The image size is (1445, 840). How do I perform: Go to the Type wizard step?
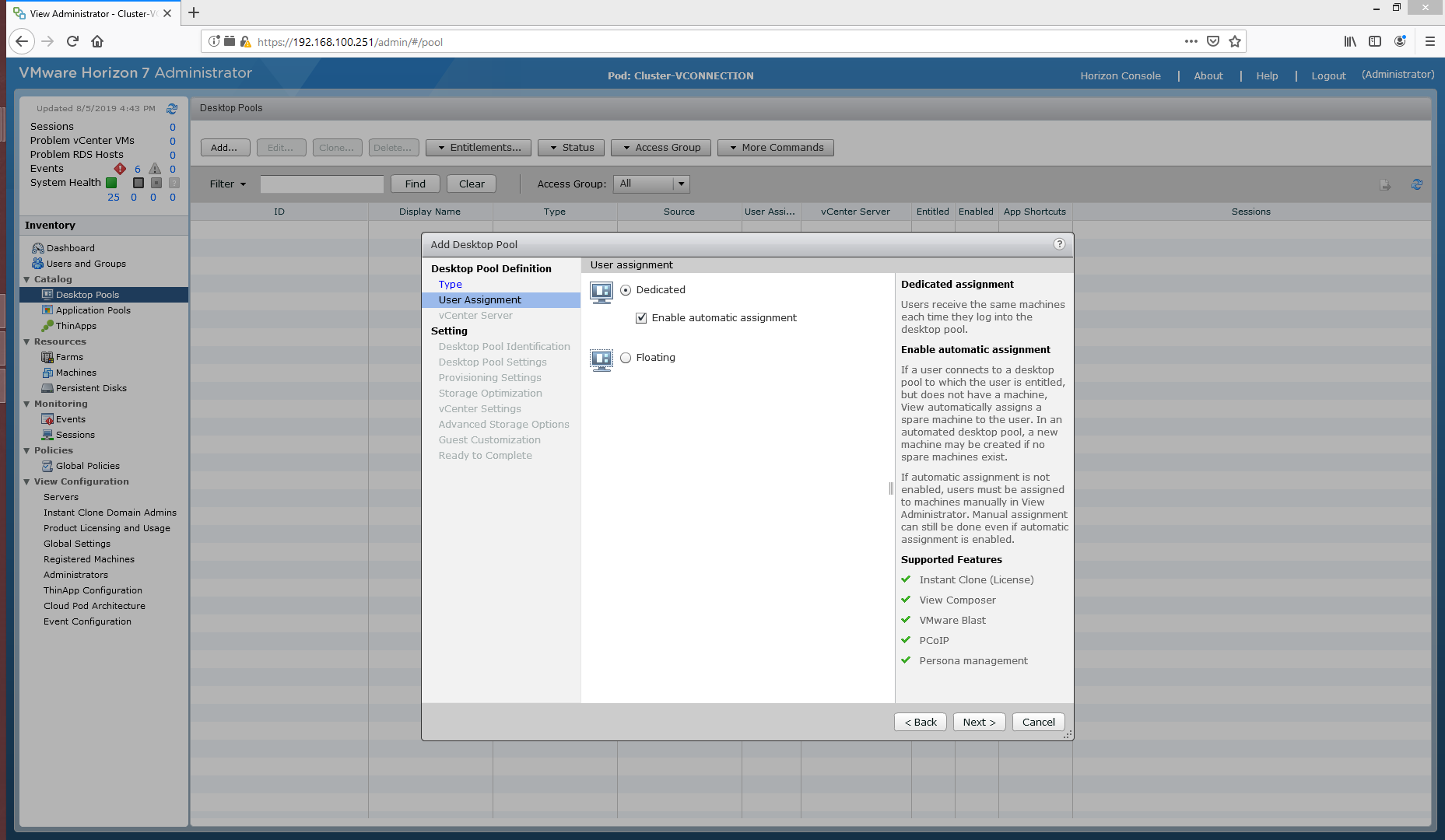(x=450, y=285)
